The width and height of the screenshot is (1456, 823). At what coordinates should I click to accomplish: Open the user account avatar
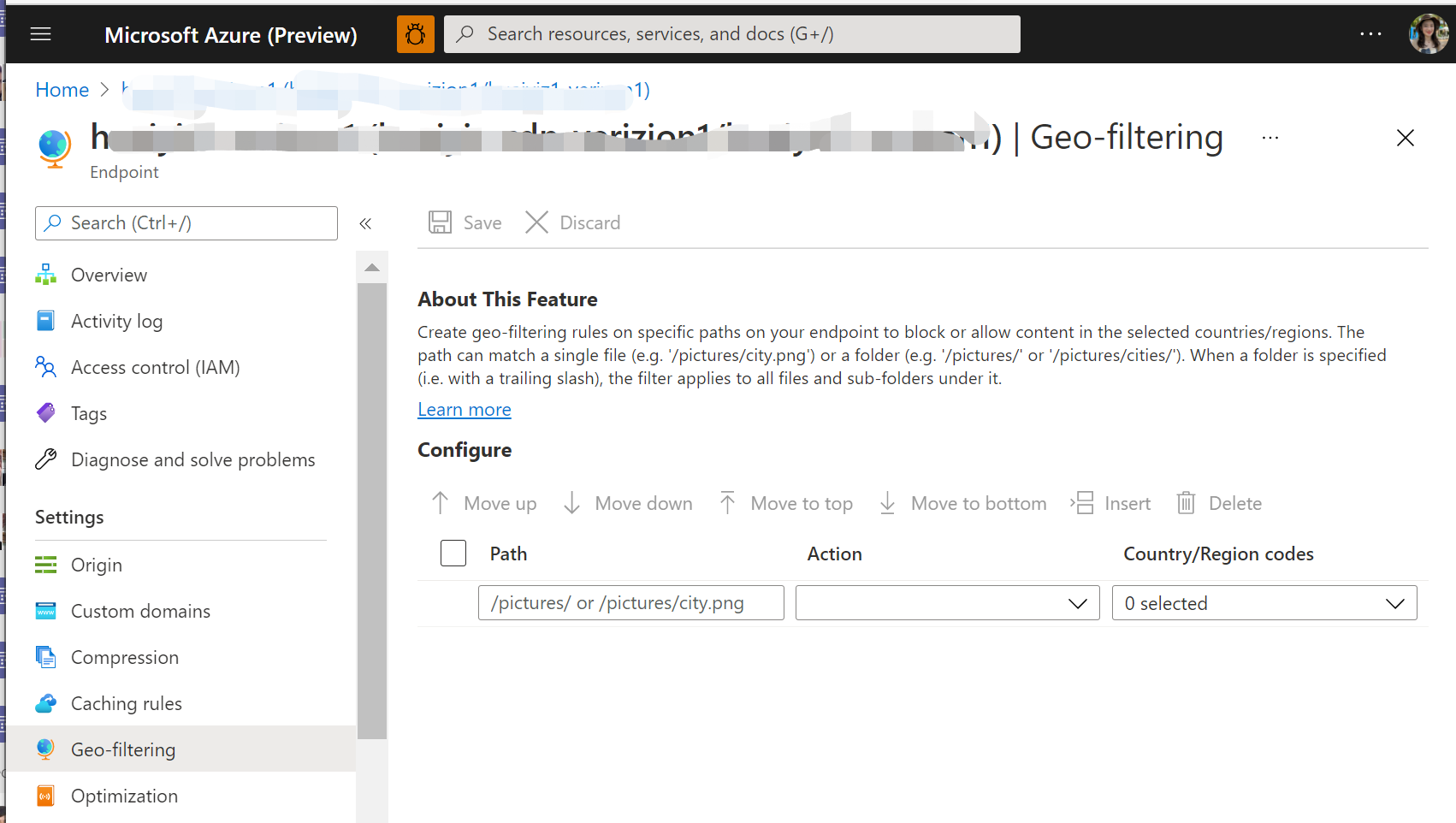(x=1429, y=34)
